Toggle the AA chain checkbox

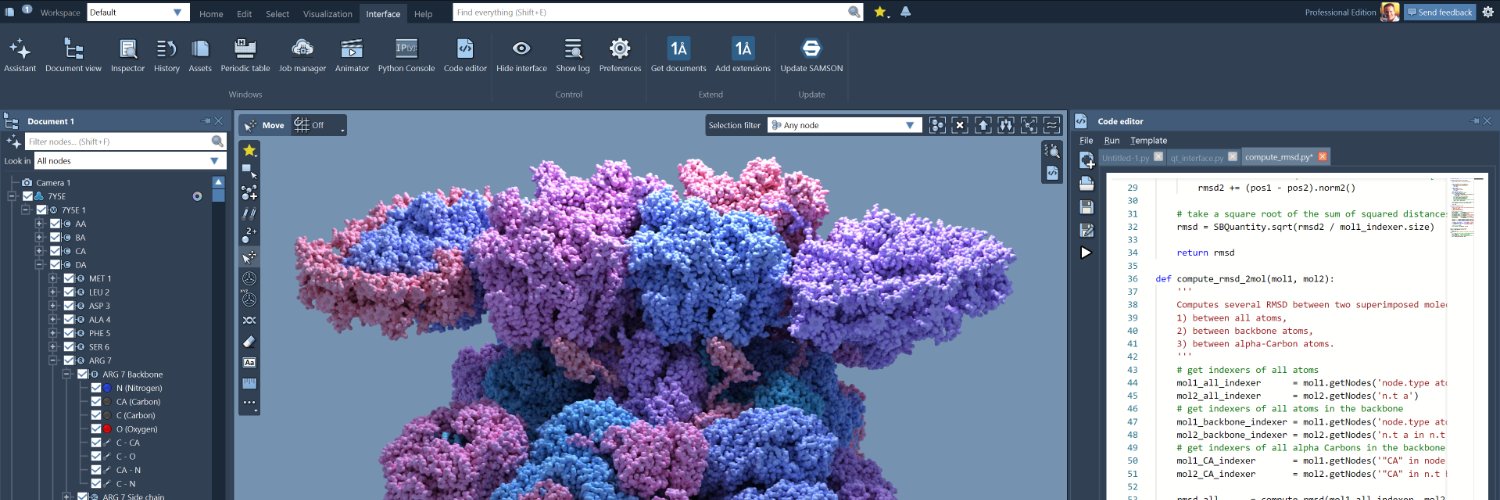55,224
